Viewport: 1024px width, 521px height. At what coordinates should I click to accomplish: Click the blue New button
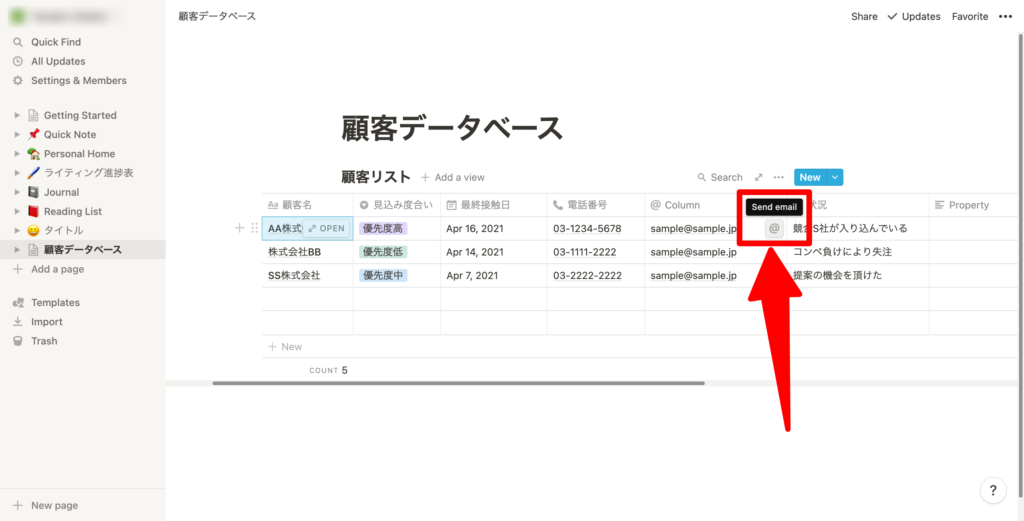[810, 177]
